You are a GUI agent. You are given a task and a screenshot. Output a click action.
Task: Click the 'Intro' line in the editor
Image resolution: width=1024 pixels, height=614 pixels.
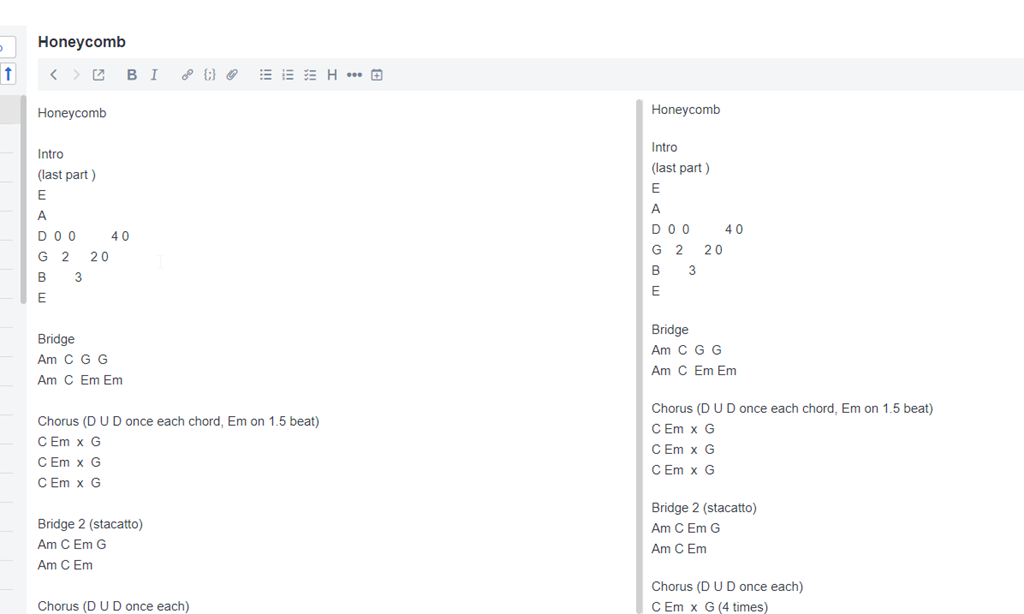pyautogui.click(x=51, y=154)
